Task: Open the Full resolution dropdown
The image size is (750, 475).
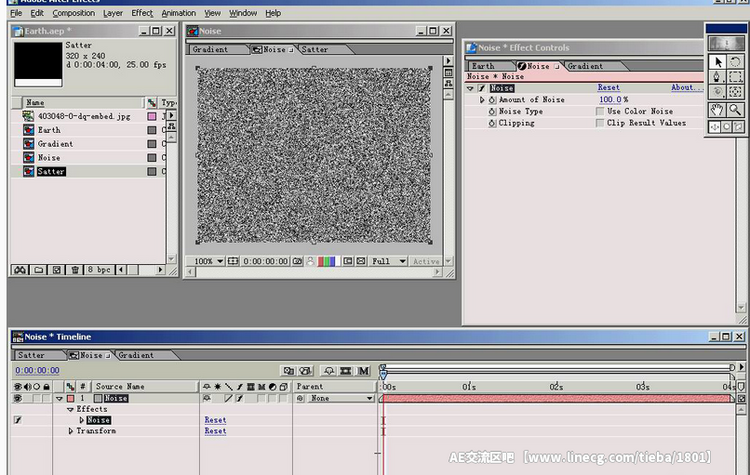Action: click(x=389, y=261)
